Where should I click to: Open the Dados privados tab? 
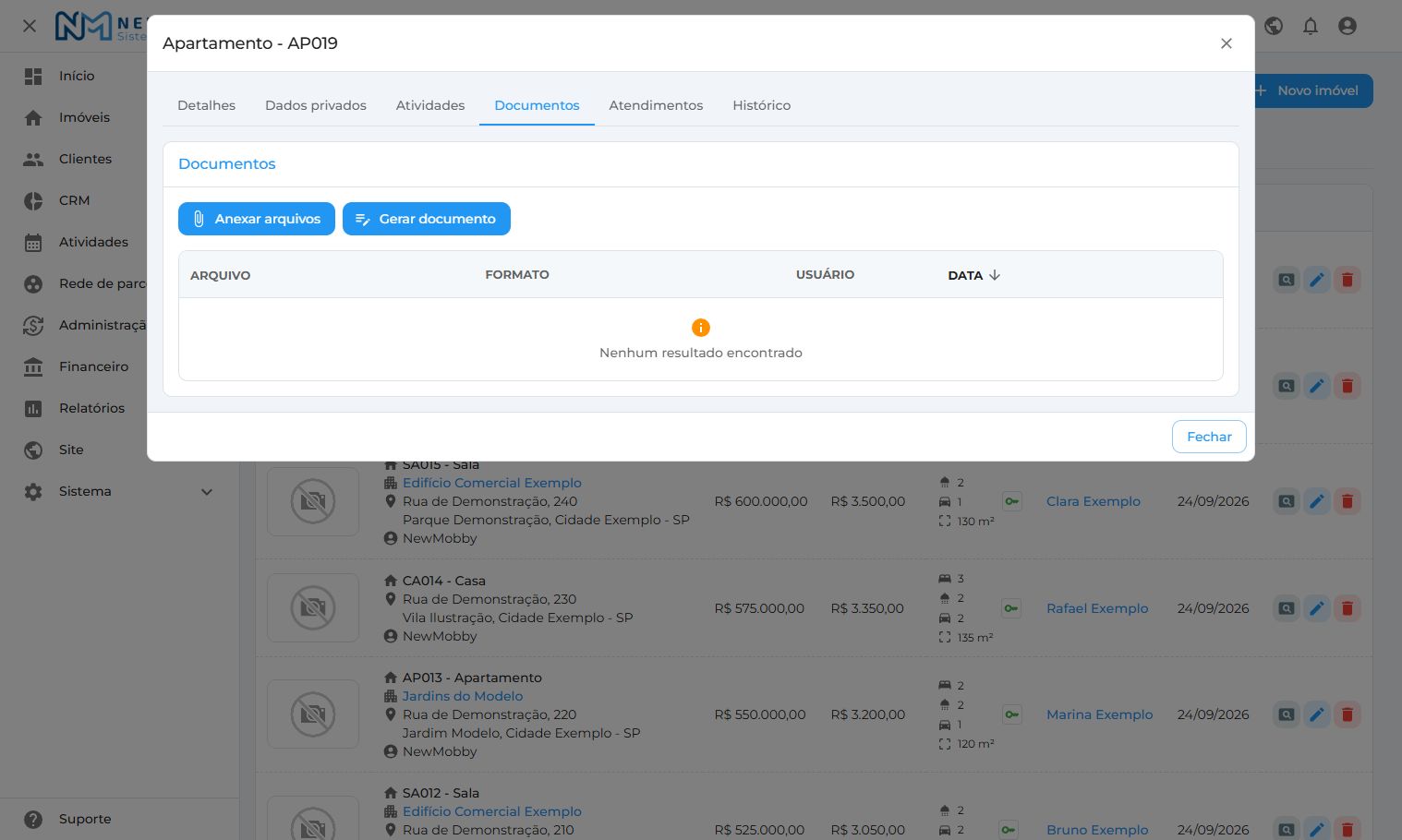316,105
